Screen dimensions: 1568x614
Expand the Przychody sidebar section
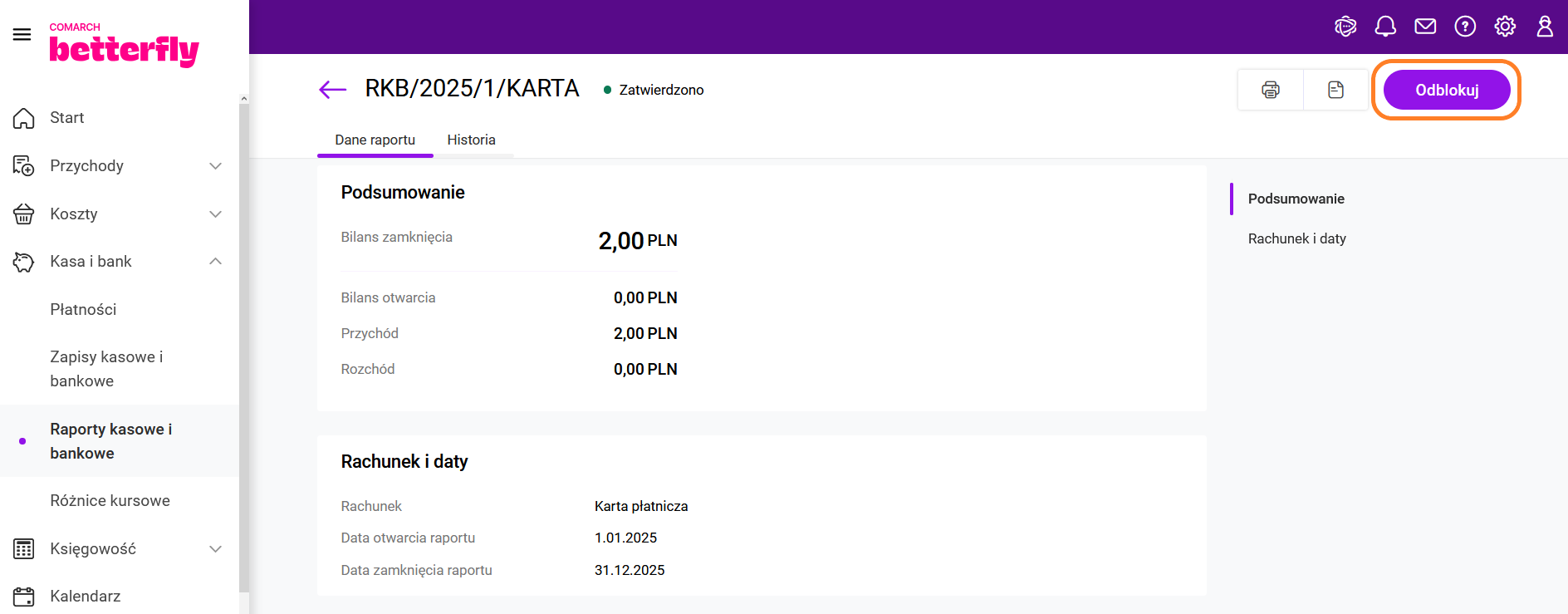click(x=215, y=166)
